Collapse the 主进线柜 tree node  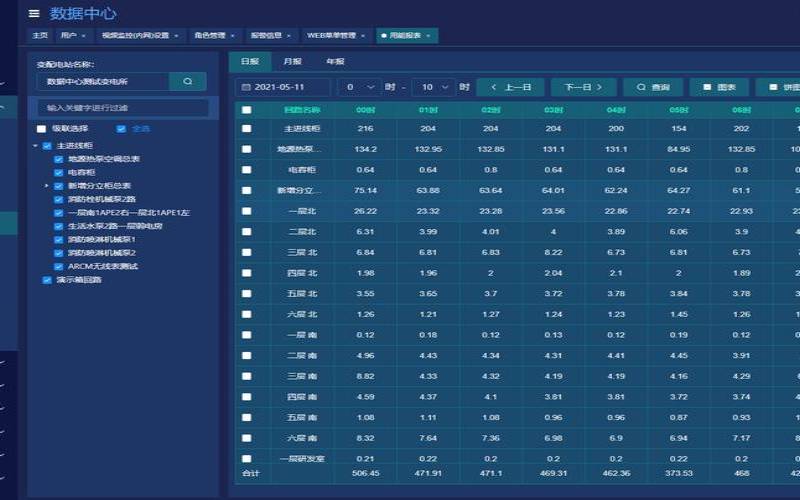point(36,146)
